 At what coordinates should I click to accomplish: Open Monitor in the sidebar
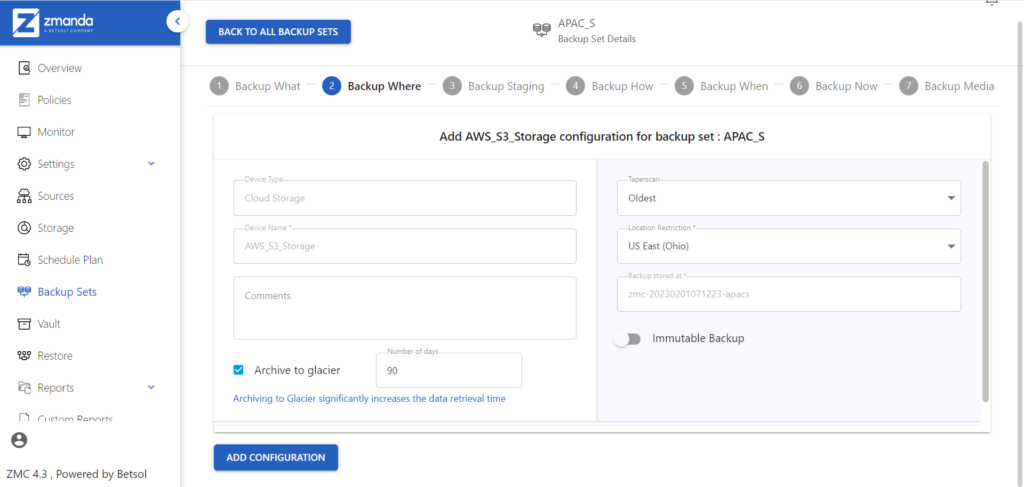click(x=56, y=132)
